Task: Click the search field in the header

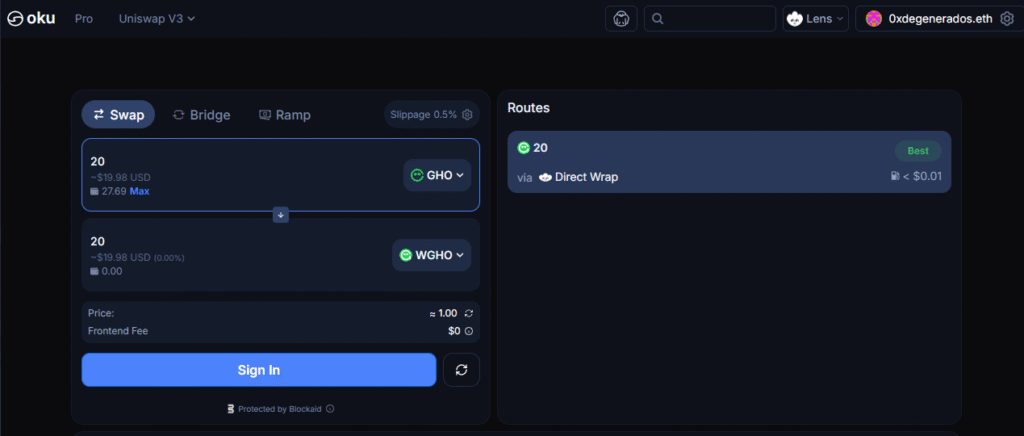Action: (x=710, y=18)
